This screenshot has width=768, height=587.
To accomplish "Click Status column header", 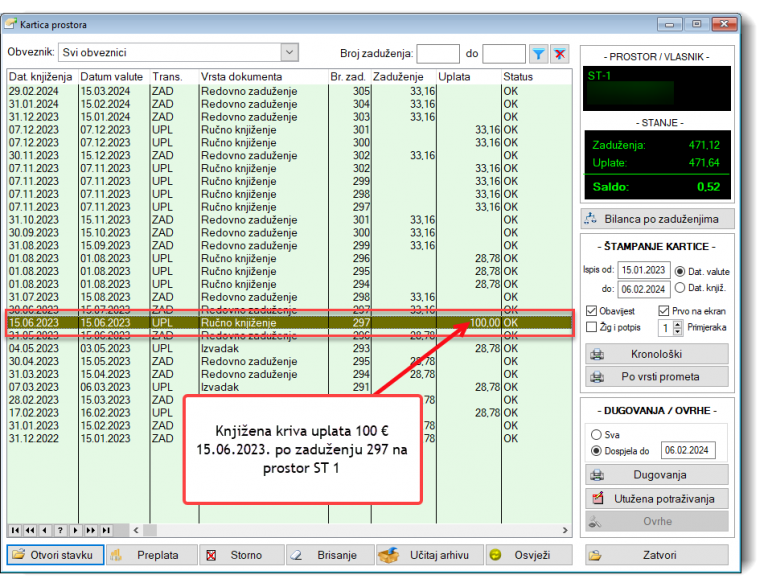I will pyautogui.click(x=536, y=76).
